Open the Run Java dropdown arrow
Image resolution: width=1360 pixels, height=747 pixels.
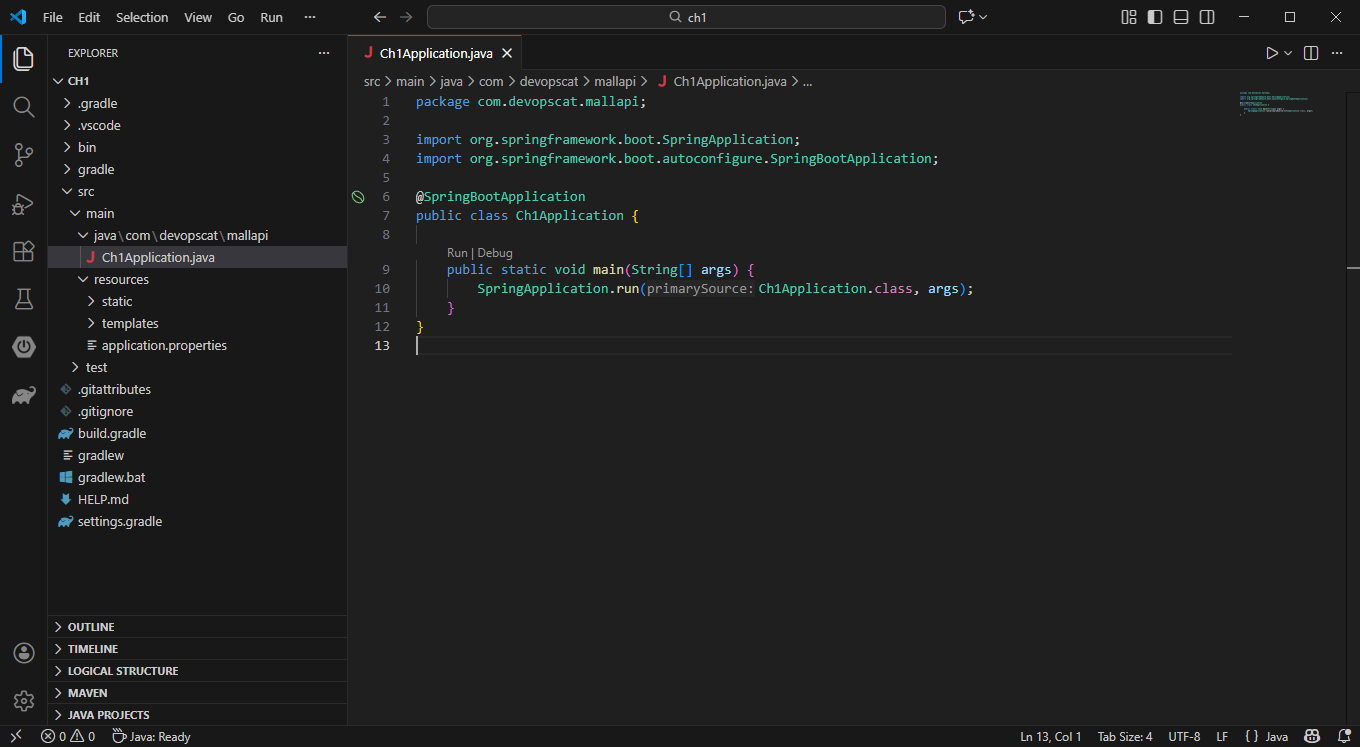pos(1288,53)
